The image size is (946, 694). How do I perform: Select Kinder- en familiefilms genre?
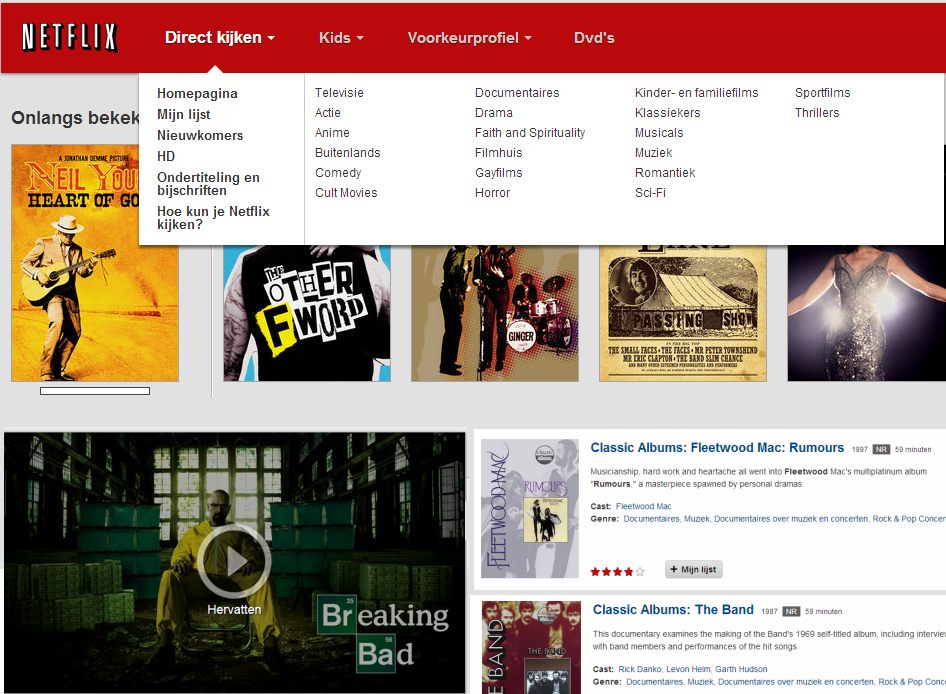(696, 93)
